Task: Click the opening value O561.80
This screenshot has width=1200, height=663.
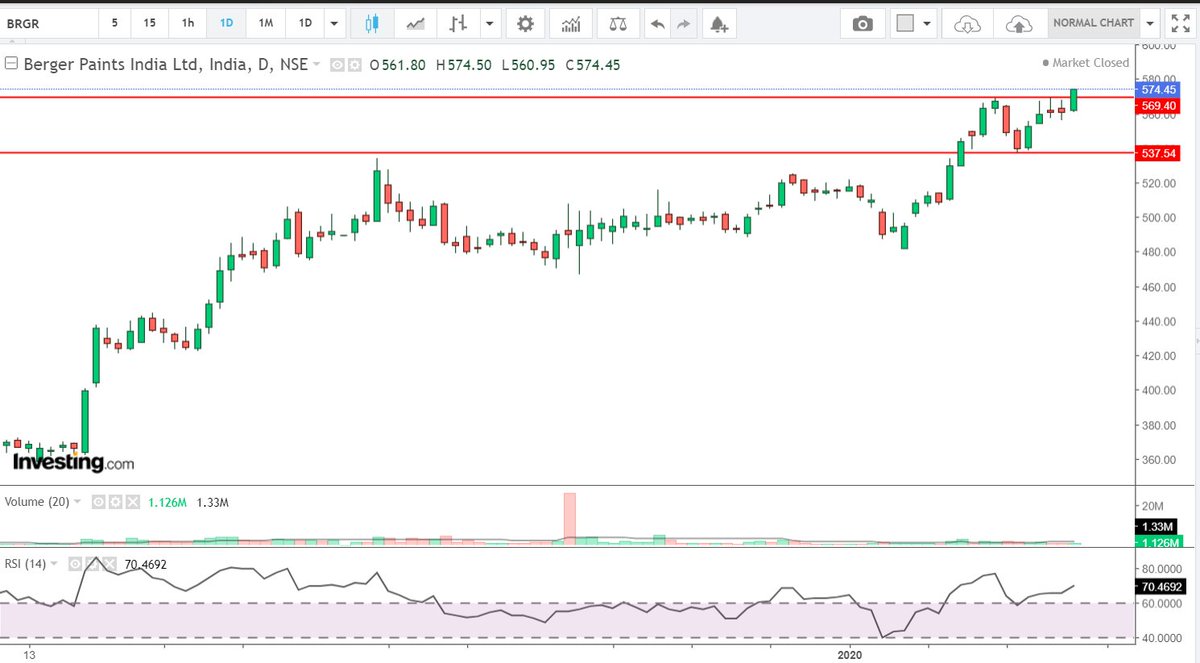Action: pyautogui.click(x=398, y=65)
